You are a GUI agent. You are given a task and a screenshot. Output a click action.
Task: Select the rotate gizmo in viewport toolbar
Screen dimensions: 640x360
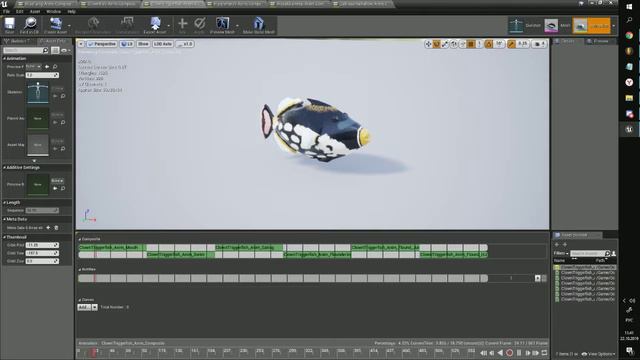coord(436,44)
